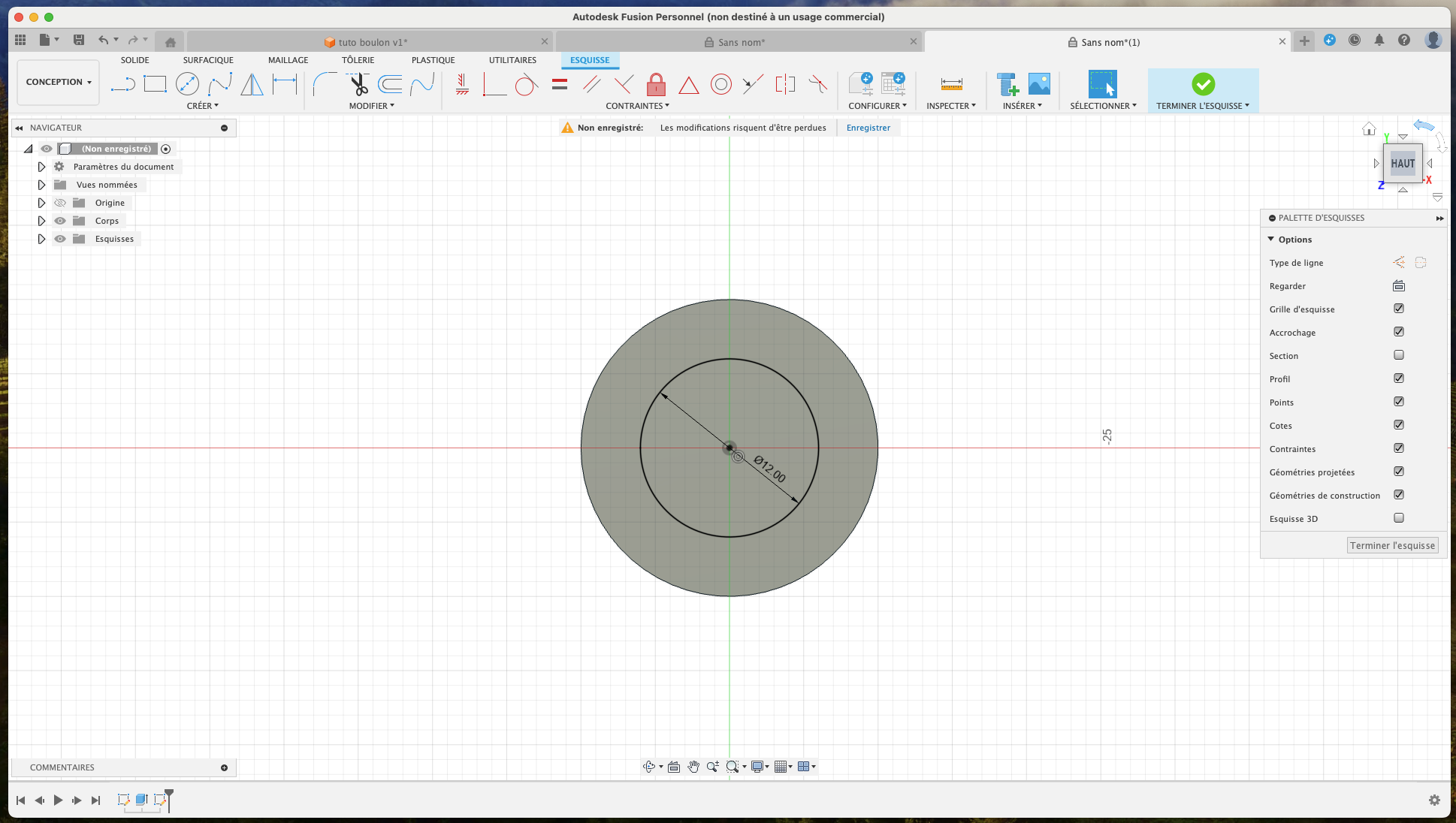Select the Spline sketch tool
Screen dimensions: 1456x823
[220, 84]
